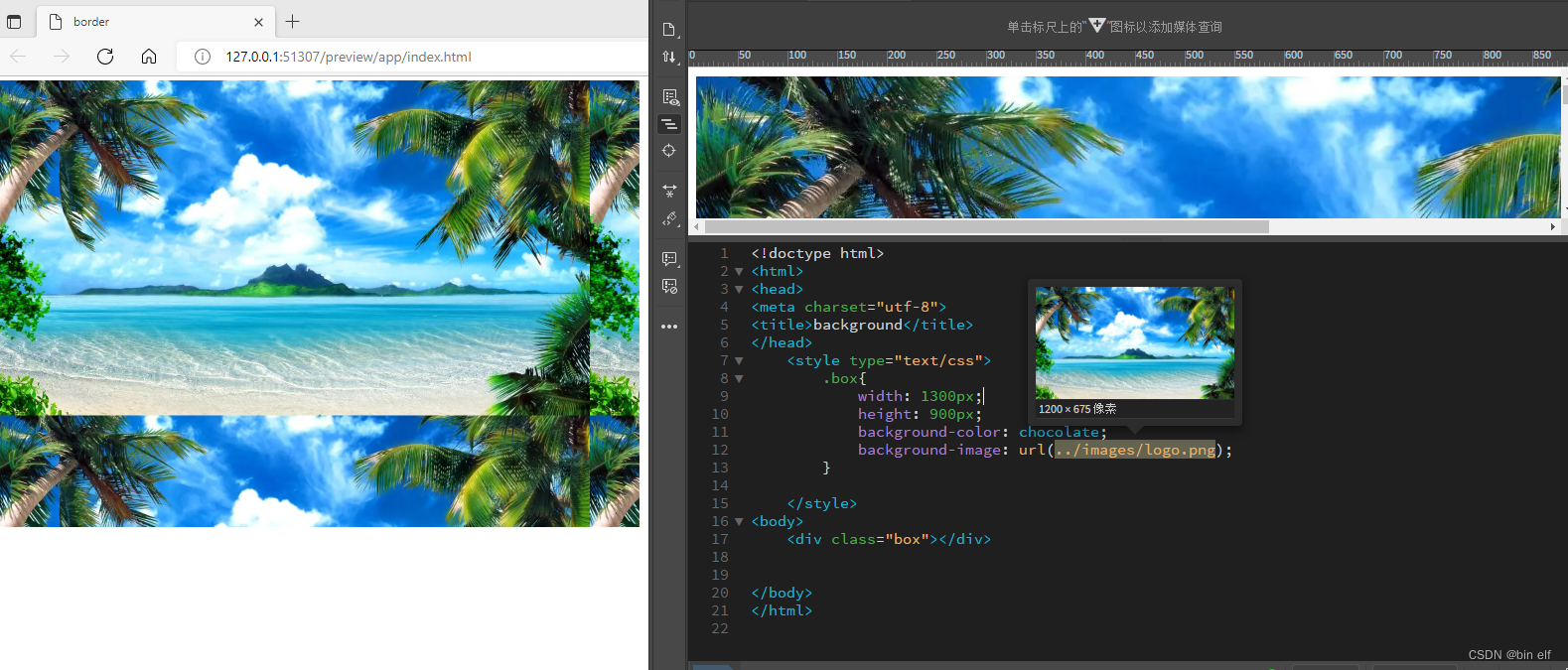The height and width of the screenshot is (670, 1568).
Task: Collapse the <head> tag on line 3
Action: point(739,290)
